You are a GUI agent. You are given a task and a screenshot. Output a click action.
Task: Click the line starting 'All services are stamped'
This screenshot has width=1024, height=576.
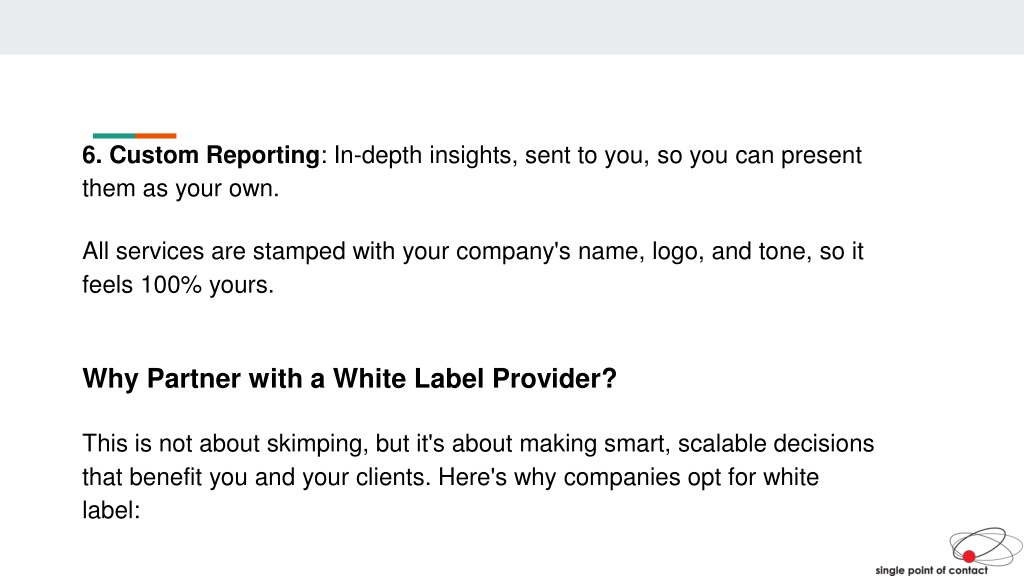473,251
